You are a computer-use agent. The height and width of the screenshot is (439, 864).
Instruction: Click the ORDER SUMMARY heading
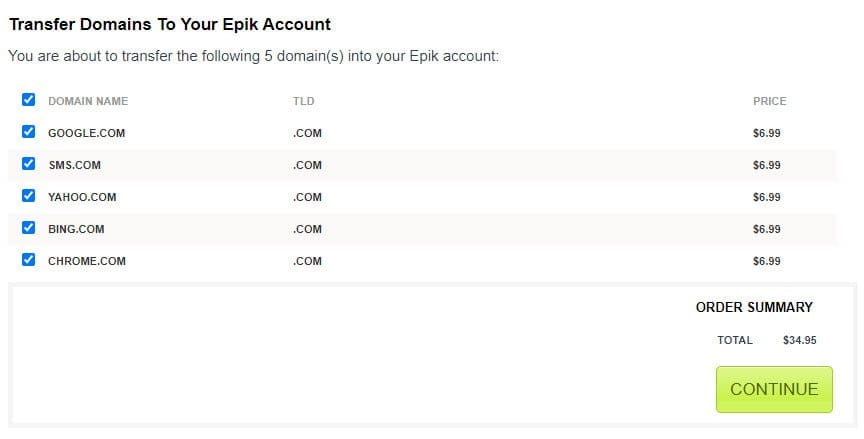point(754,307)
